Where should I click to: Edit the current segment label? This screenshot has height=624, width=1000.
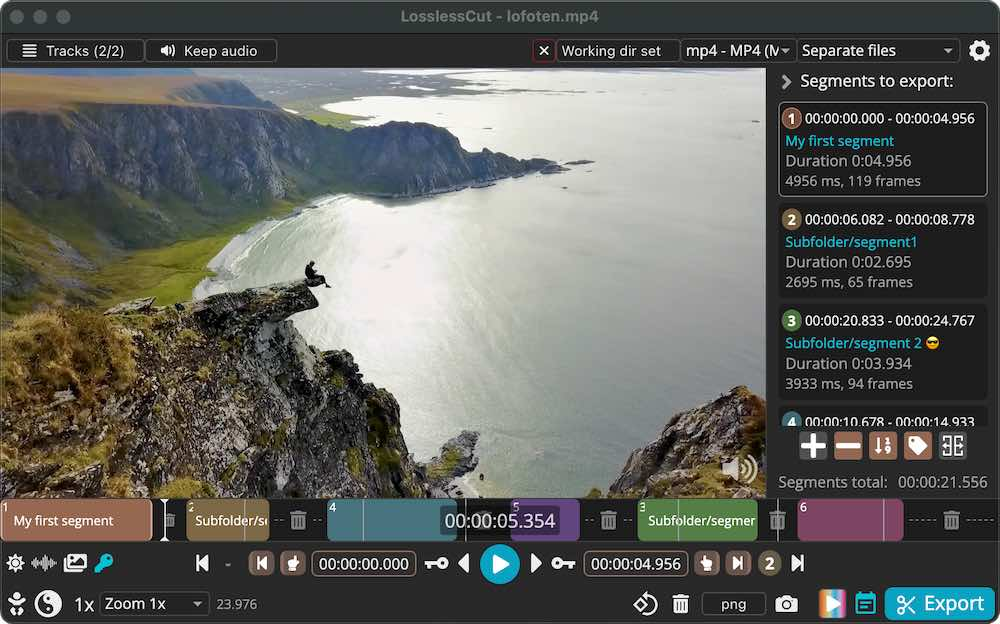[x=918, y=446]
